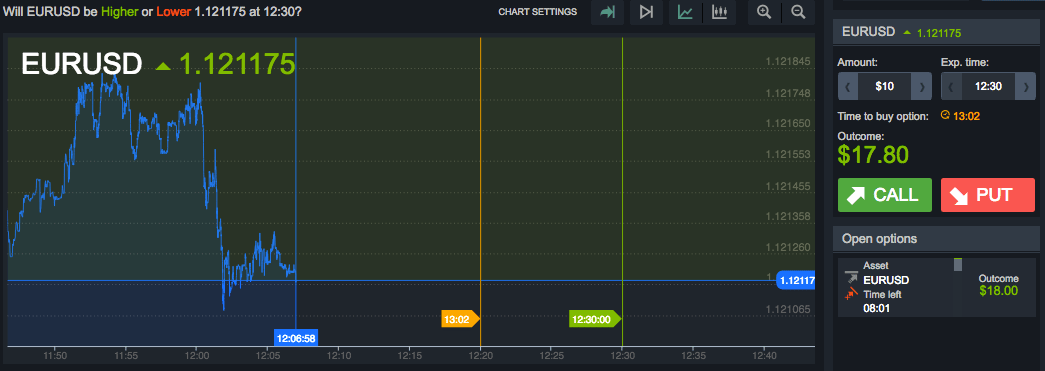This screenshot has width=1045, height=371.
Task: Click the $17.80 outcome value
Action: click(873, 155)
